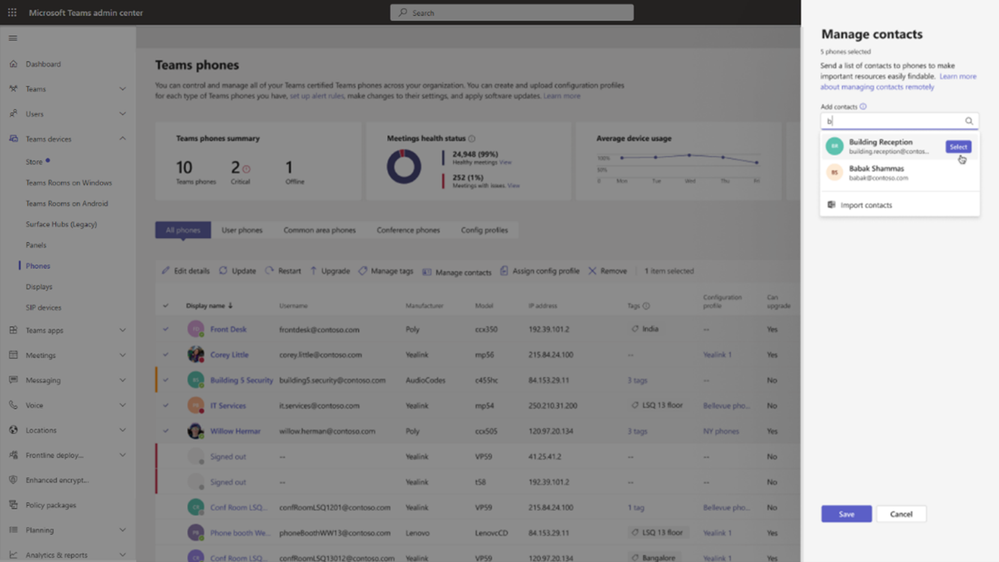Click the Import contacts icon
Image resolution: width=999 pixels, height=562 pixels.
click(831, 205)
